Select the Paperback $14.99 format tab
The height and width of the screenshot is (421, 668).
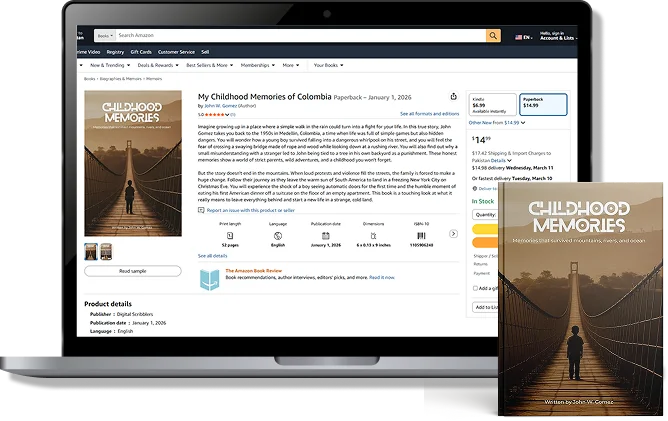point(543,104)
